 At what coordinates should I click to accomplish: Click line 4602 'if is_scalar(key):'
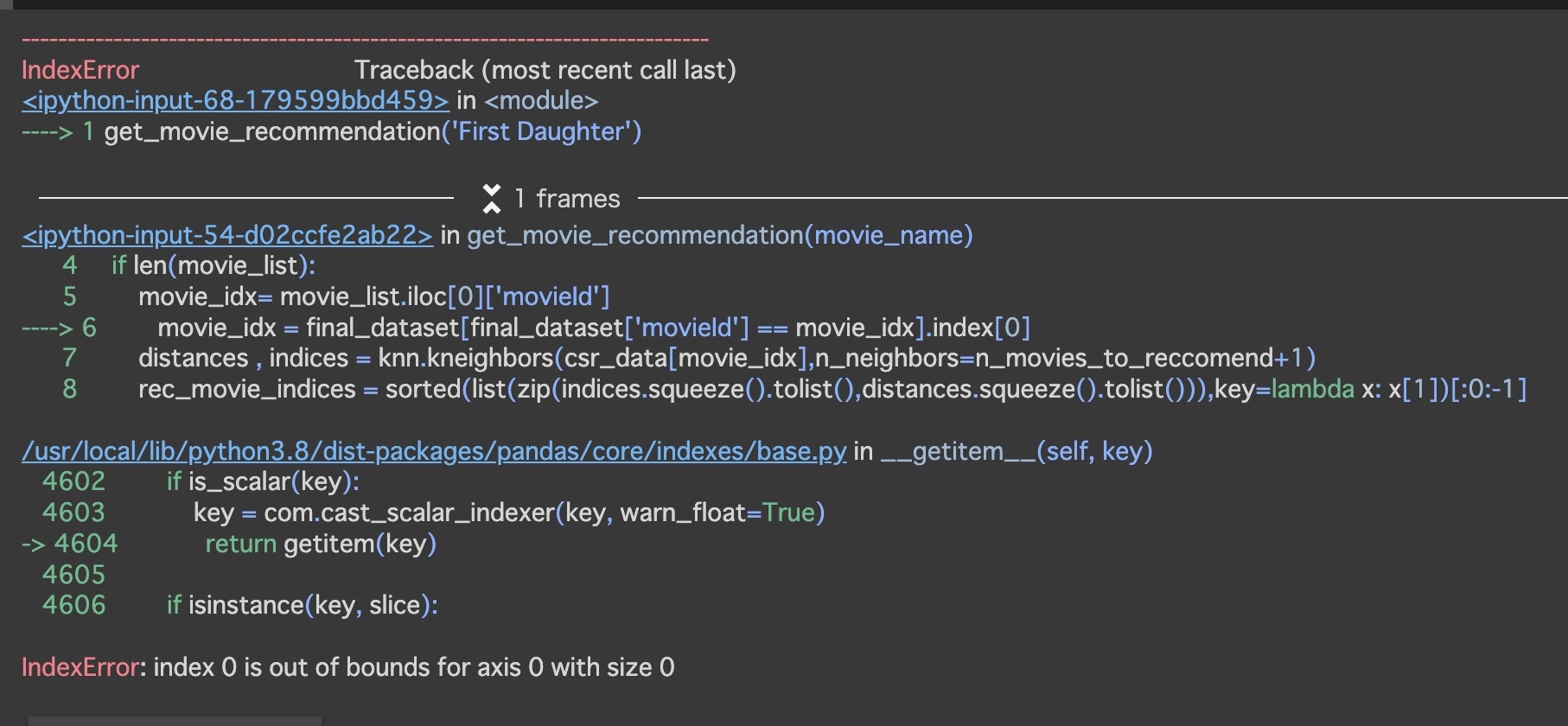tap(263, 481)
